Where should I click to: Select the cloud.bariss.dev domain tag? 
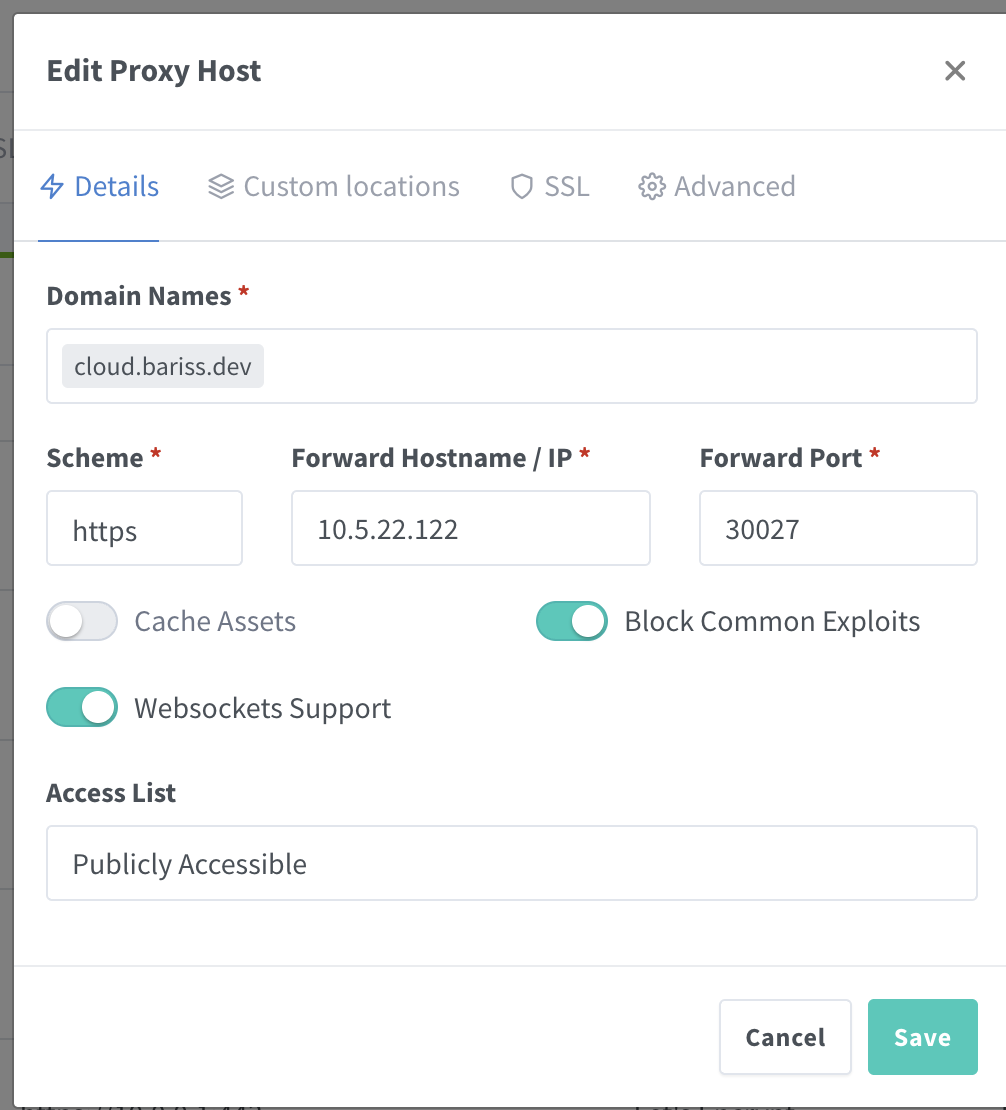pos(163,366)
